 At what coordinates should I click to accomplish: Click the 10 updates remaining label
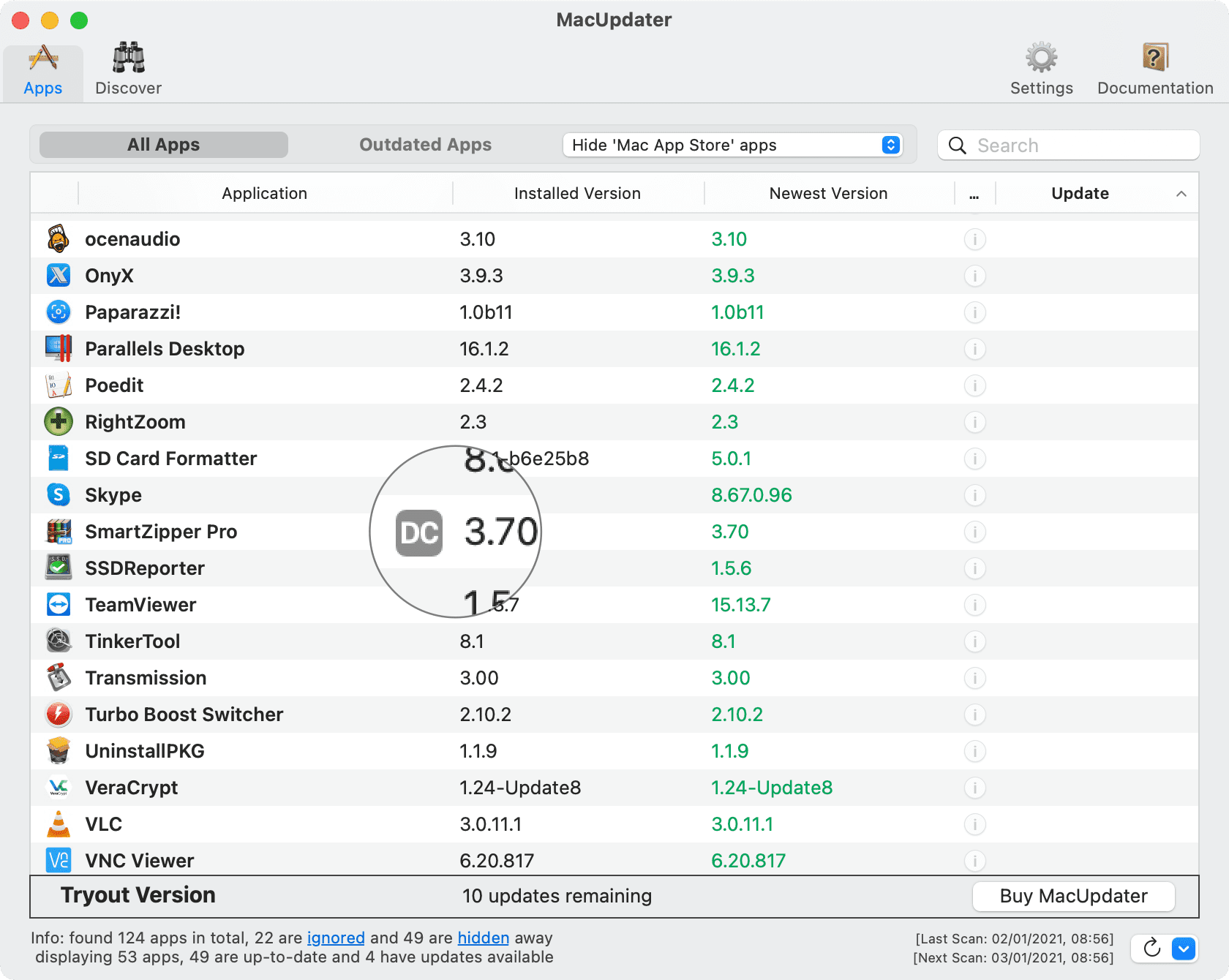[557, 896]
